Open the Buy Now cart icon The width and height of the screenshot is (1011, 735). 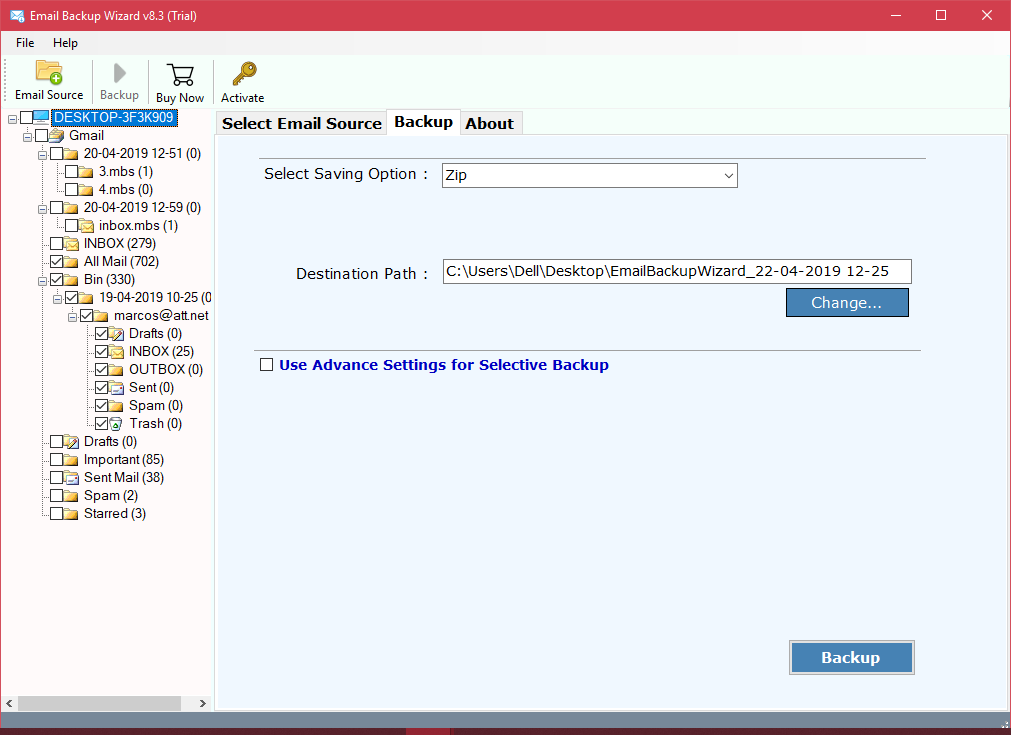(x=180, y=75)
